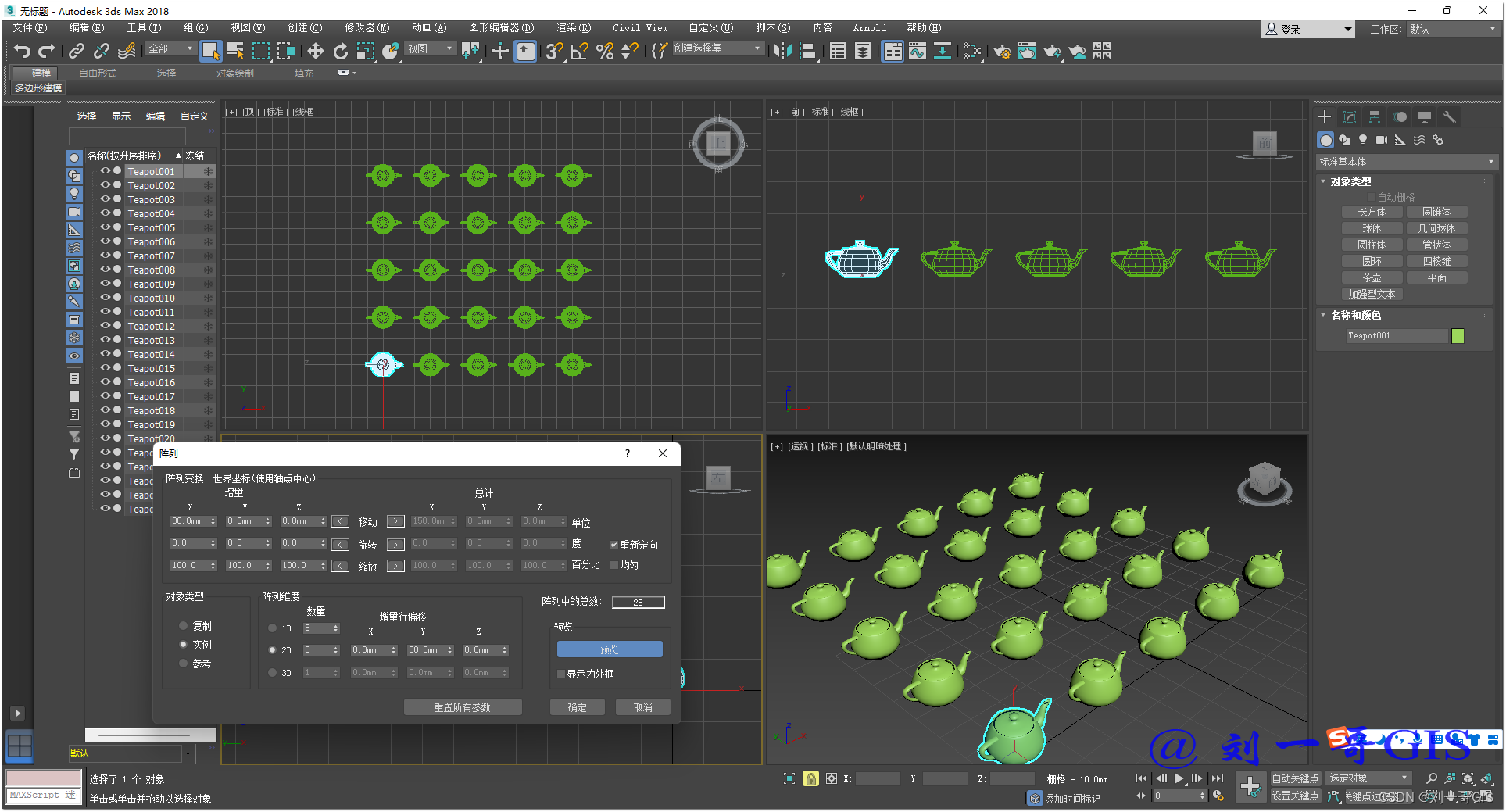Screen dimensions: 1506x812
Task: Open the Civil View menu
Action: tap(640, 28)
